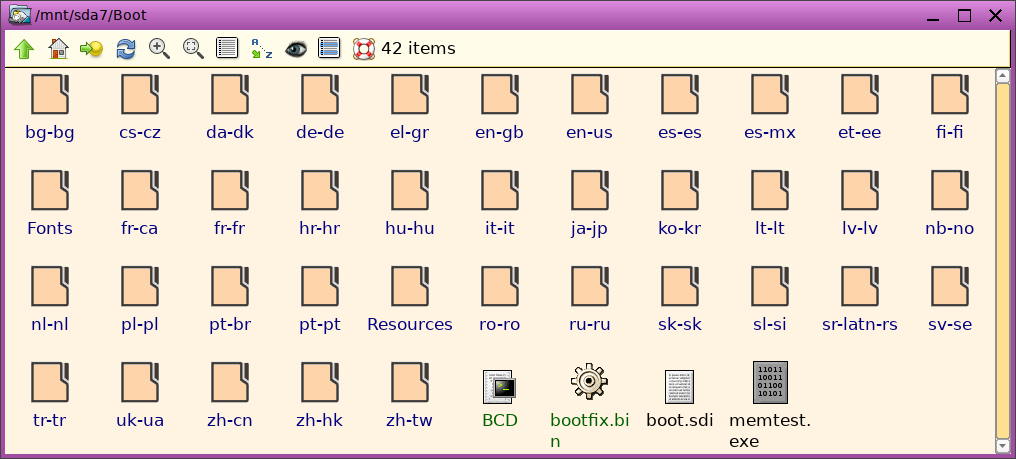Select the cs-cz folder
The height and width of the screenshot is (459, 1016).
[140, 108]
